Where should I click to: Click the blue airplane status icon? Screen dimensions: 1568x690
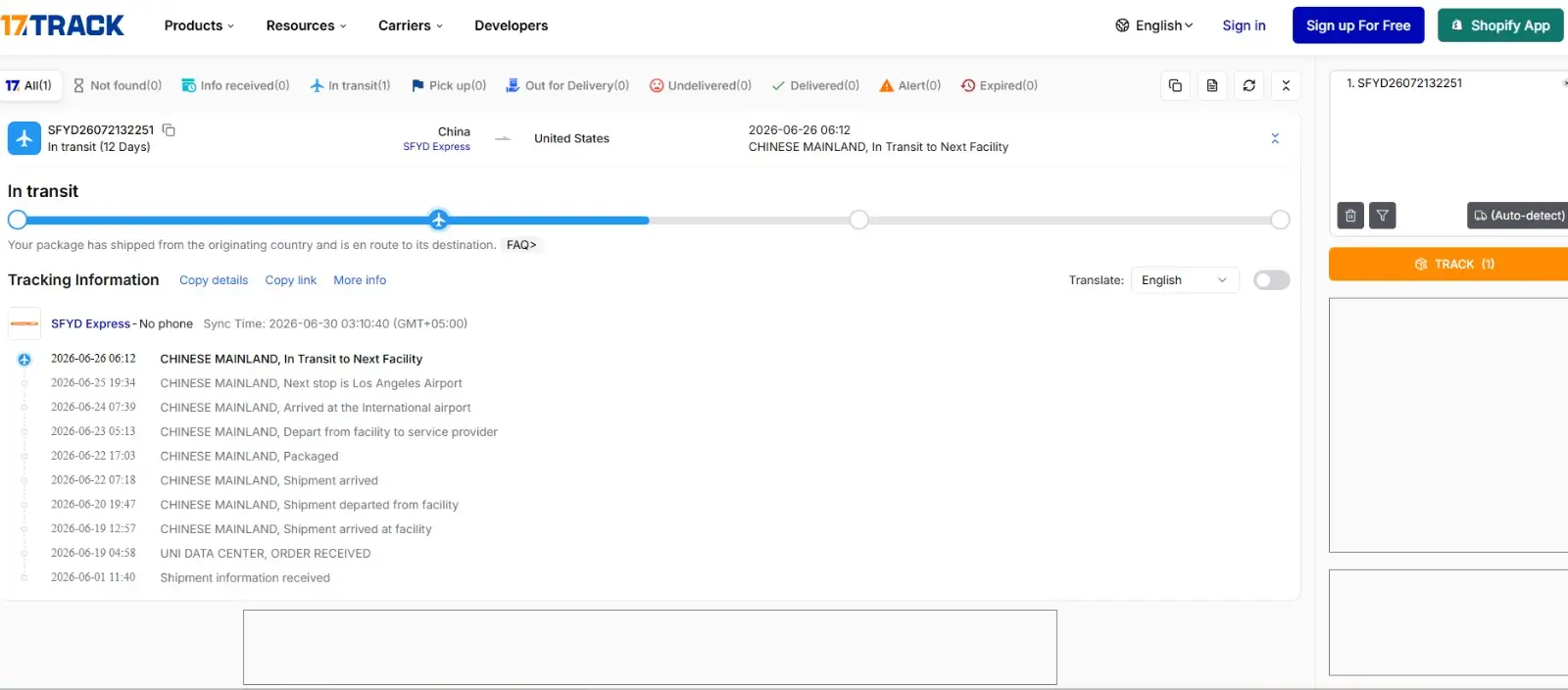[24, 138]
